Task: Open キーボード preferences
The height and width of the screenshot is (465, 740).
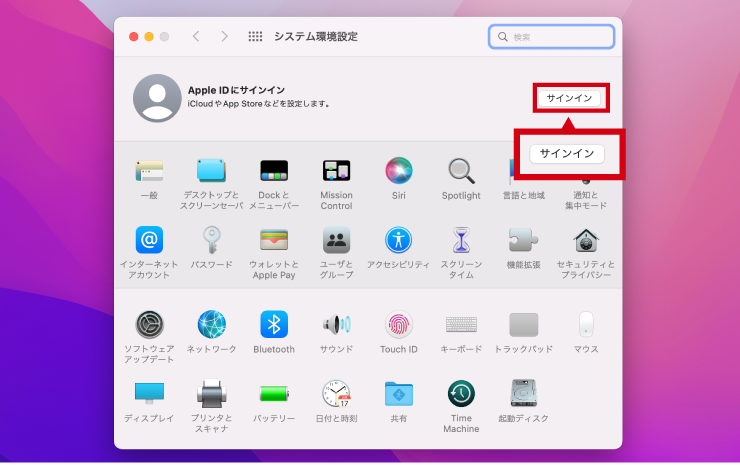Action: pyautogui.click(x=461, y=325)
